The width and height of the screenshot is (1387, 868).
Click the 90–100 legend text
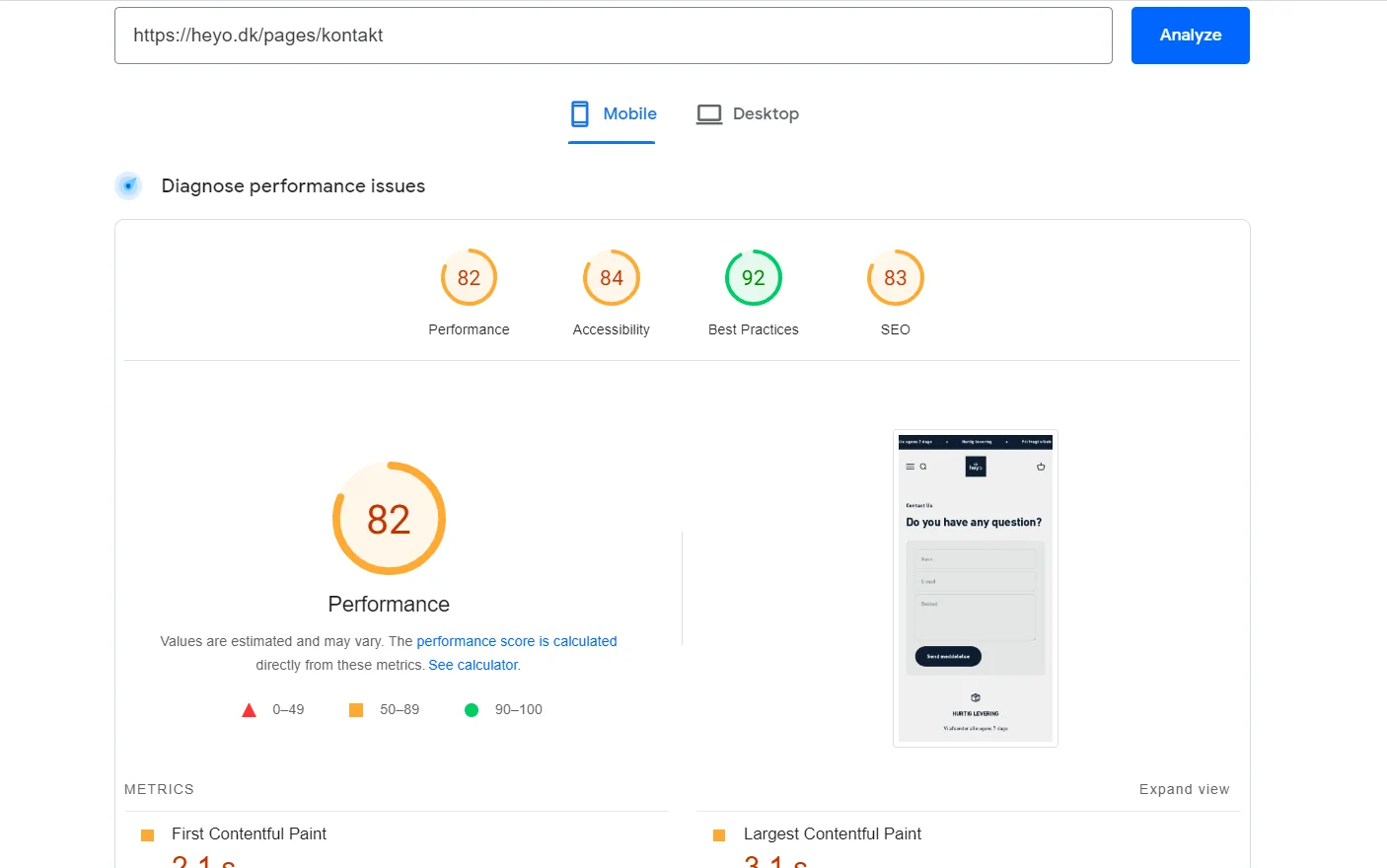click(x=519, y=710)
